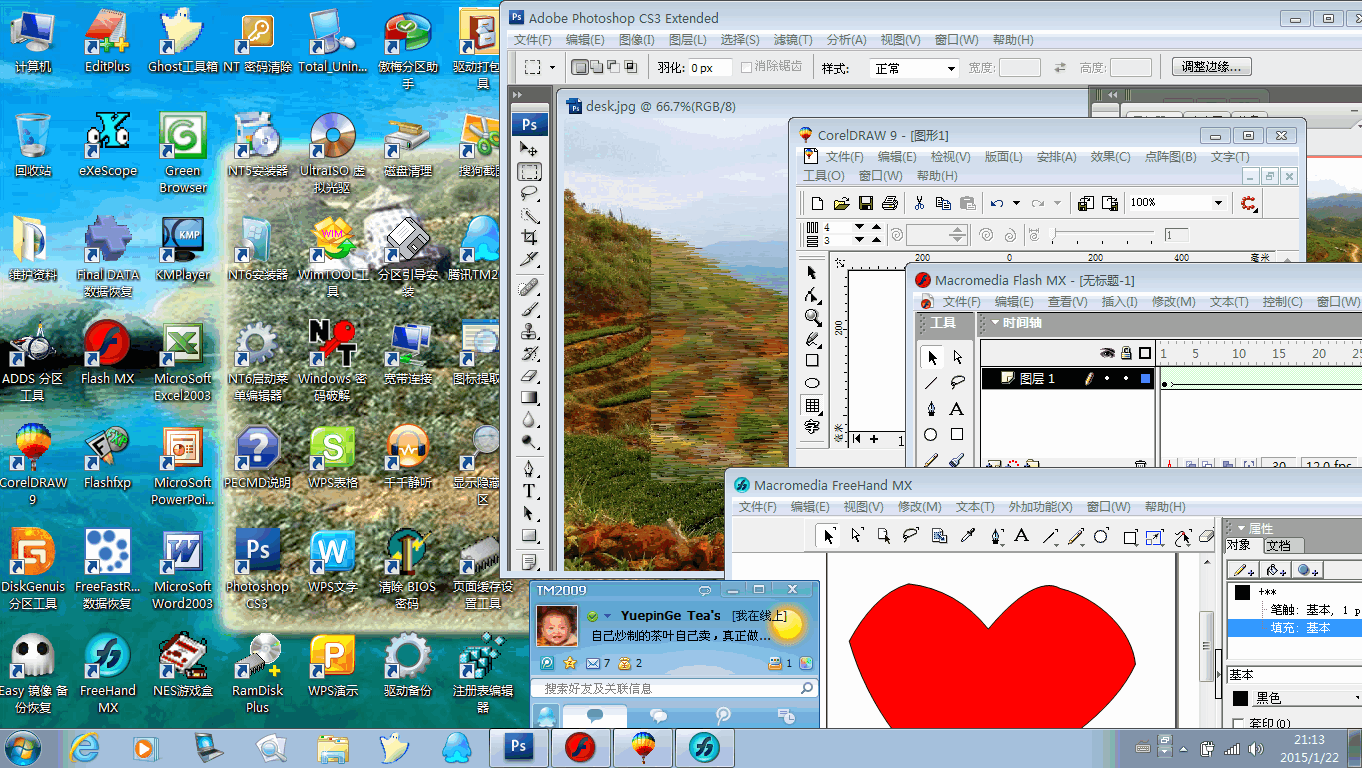Click the black color swatch in FreeHand
The width and height of the screenshot is (1362, 768).
[1241, 698]
